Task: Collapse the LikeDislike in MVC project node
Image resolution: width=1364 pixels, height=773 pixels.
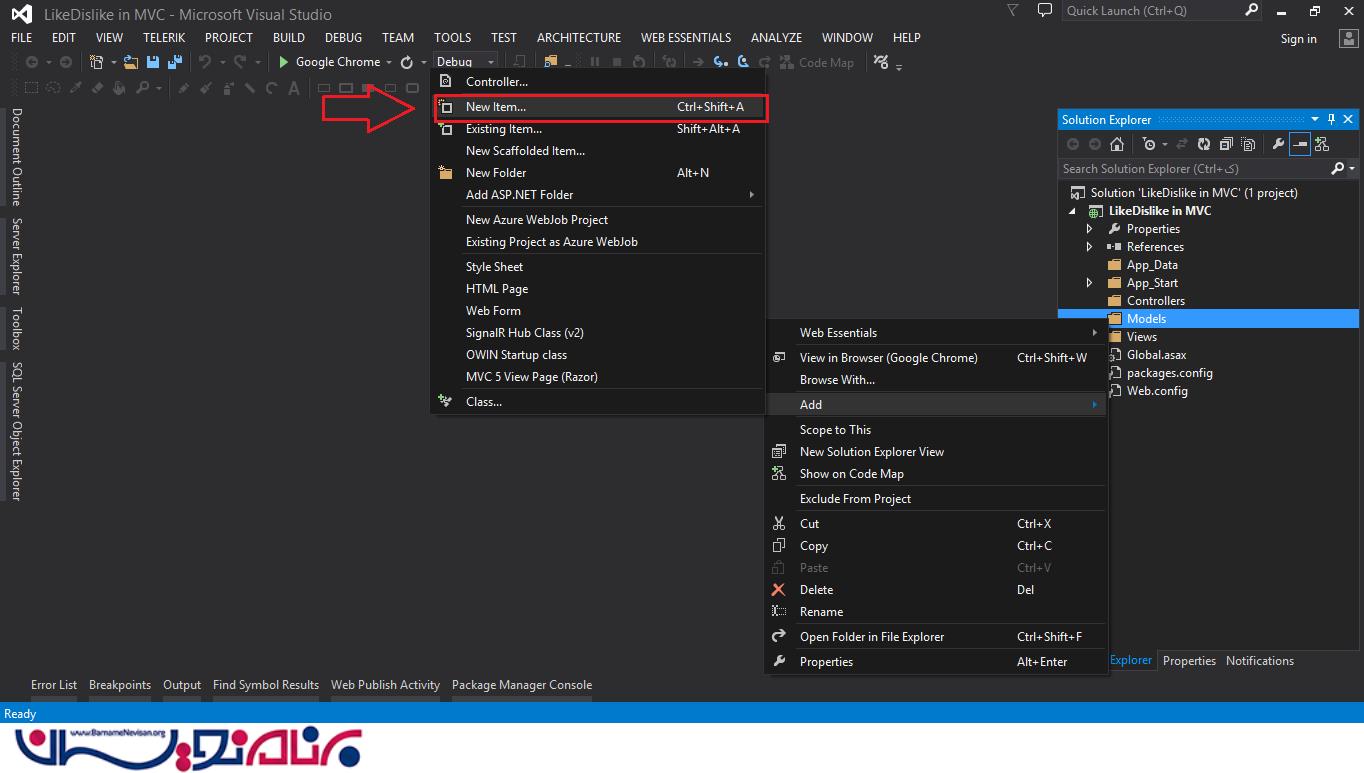Action: tap(1073, 211)
